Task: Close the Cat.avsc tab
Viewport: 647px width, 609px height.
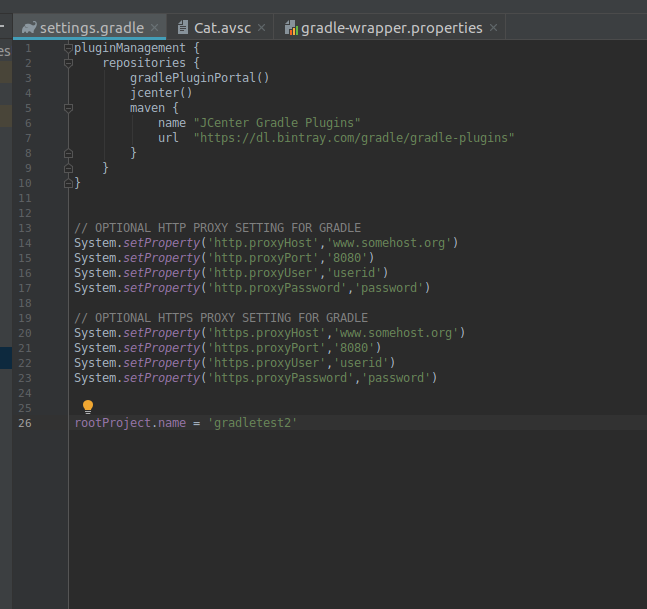Action: [x=261, y=28]
